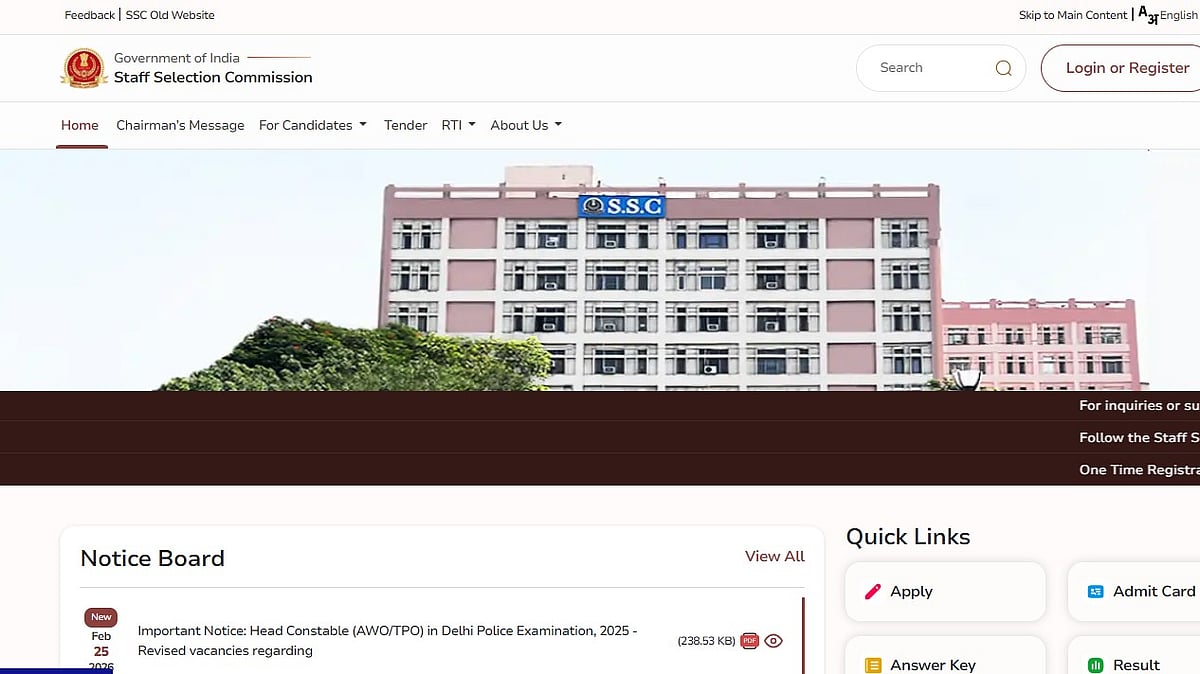Click View All on Notice Board
This screenshot has width=1200, height=674.
[x=774, y=556]
